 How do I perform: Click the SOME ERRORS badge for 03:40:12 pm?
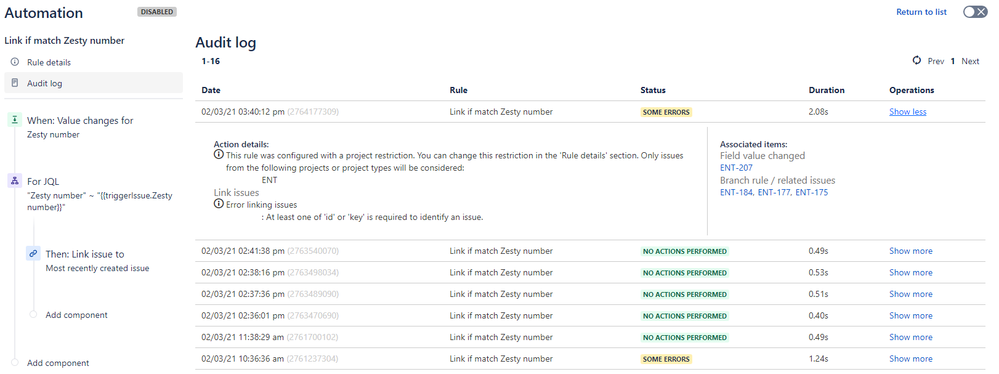pos(666,112)
